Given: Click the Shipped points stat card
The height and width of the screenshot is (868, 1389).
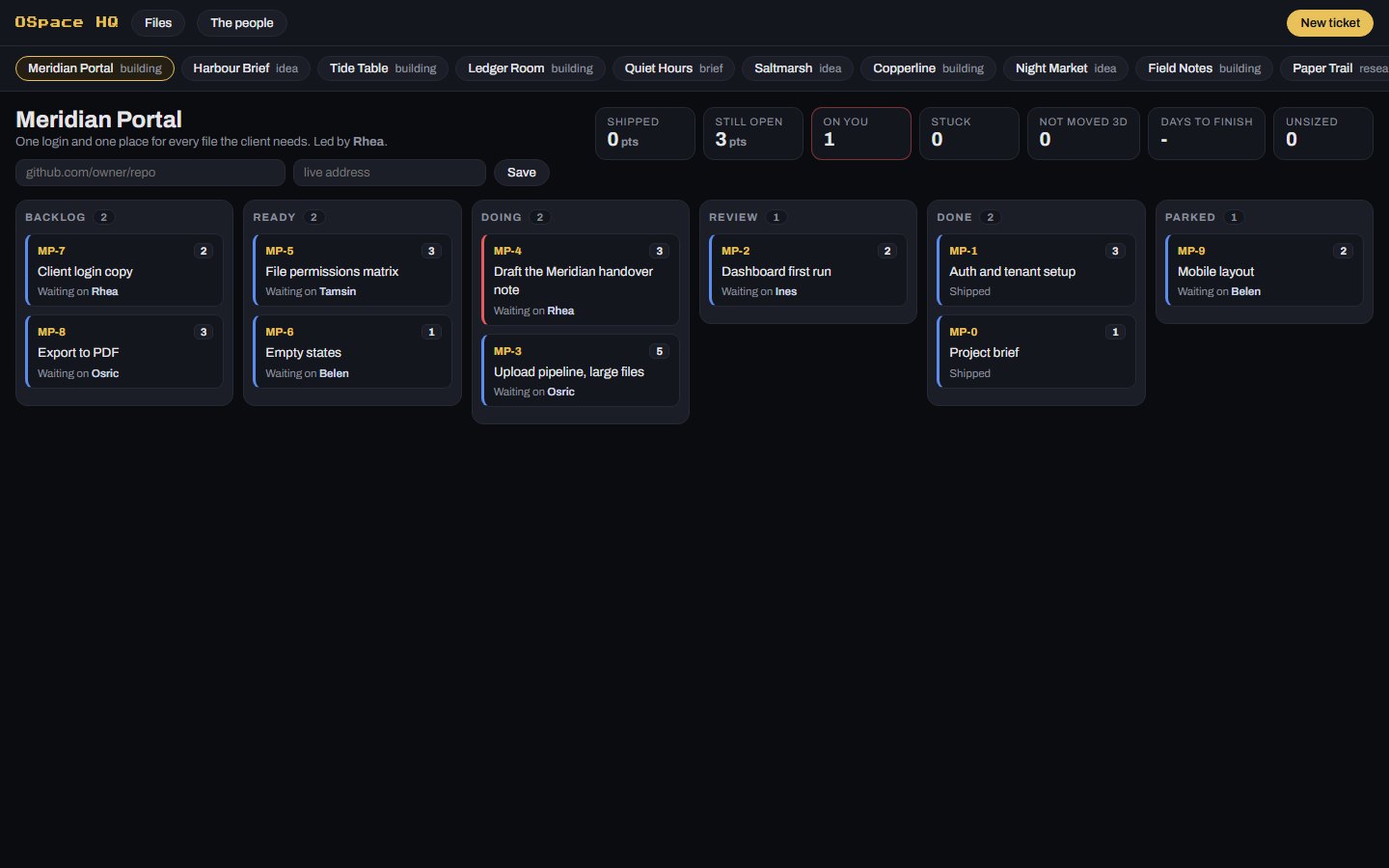Looking at the screenshot, I should click(645, 133).
